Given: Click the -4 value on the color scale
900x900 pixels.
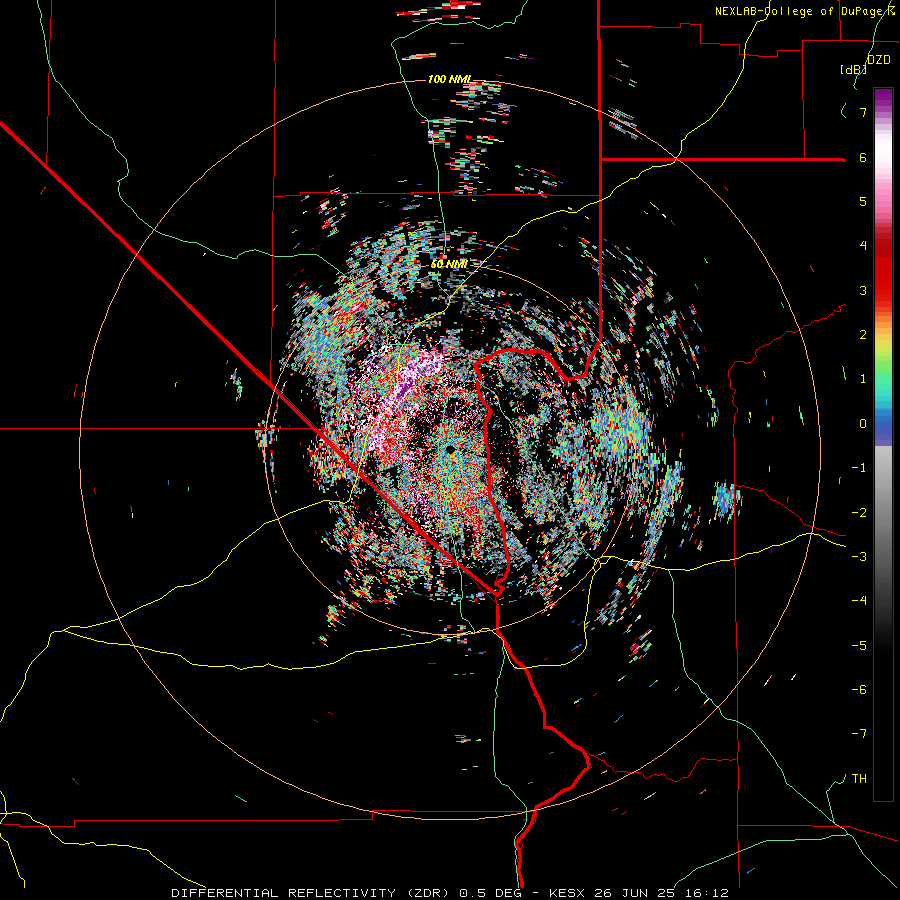Looking at the screenshot, I should click(x=859, y=601).
